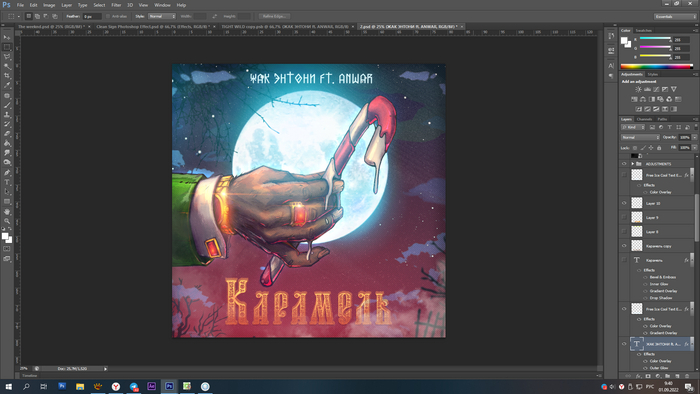Viewport: 700px width, 394px height.
Task: Open the History panel icon
Action: coord(611,36)
